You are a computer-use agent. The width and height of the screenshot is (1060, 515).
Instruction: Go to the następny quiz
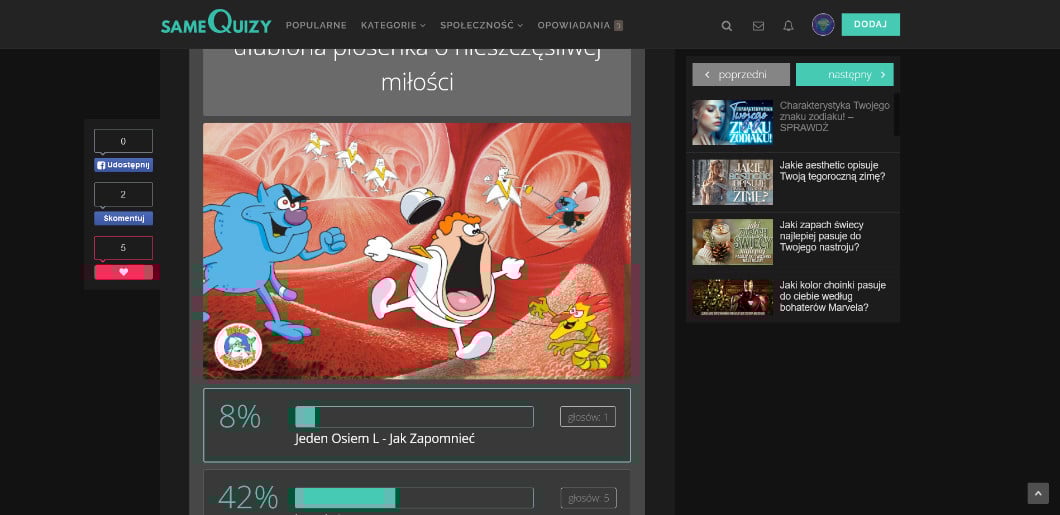click(x=845, y=75)
